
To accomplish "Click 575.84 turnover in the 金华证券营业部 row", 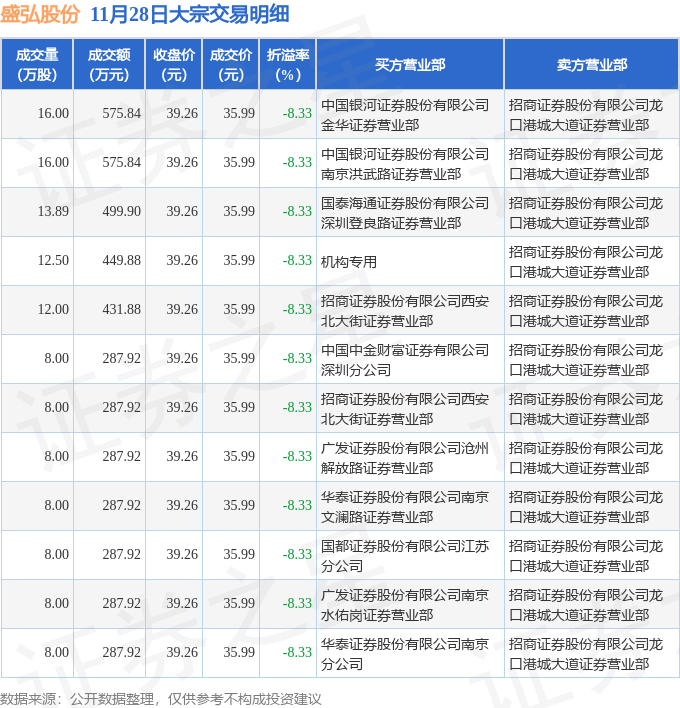I will click(121, 113).
